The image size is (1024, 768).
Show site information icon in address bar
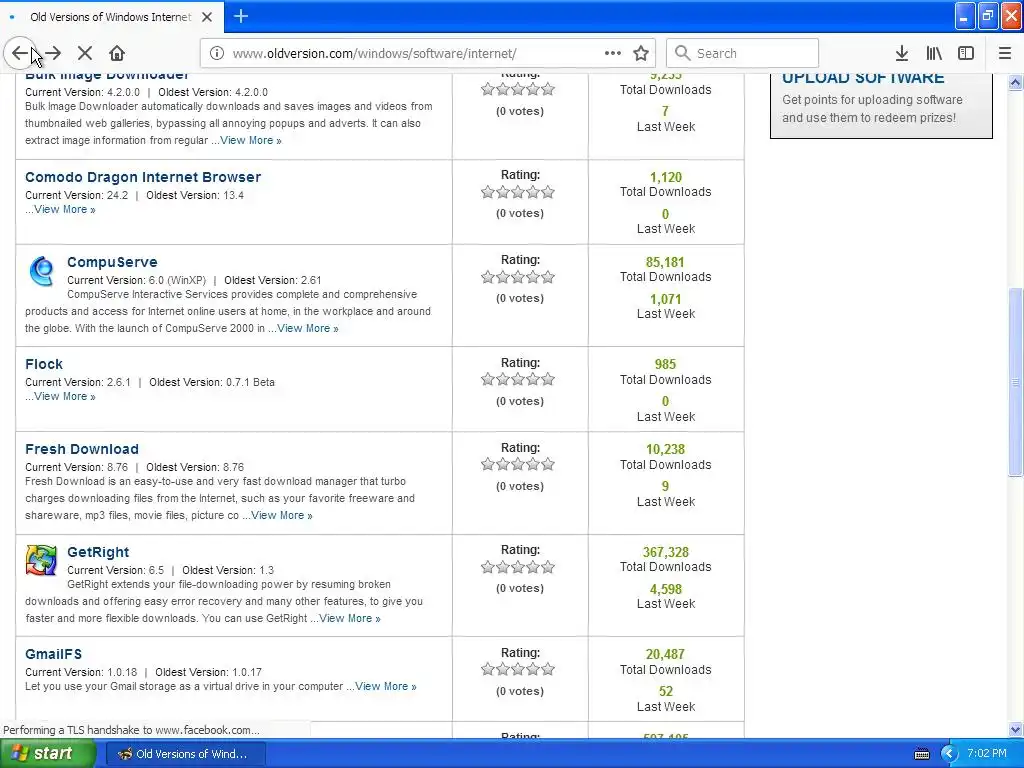217,53
